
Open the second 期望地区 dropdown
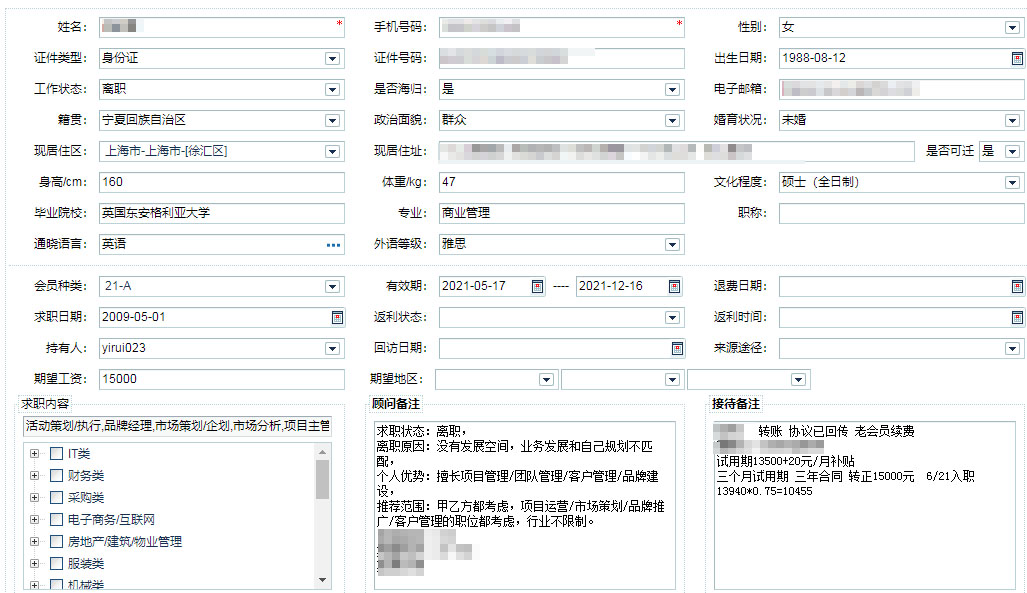pos(672,379)
